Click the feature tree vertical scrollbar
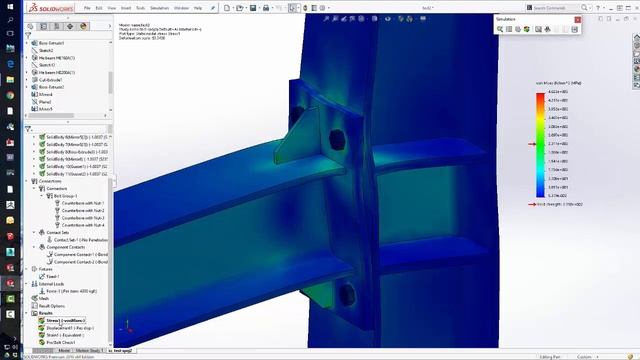 pyautogui.click(x=110, y=83)
